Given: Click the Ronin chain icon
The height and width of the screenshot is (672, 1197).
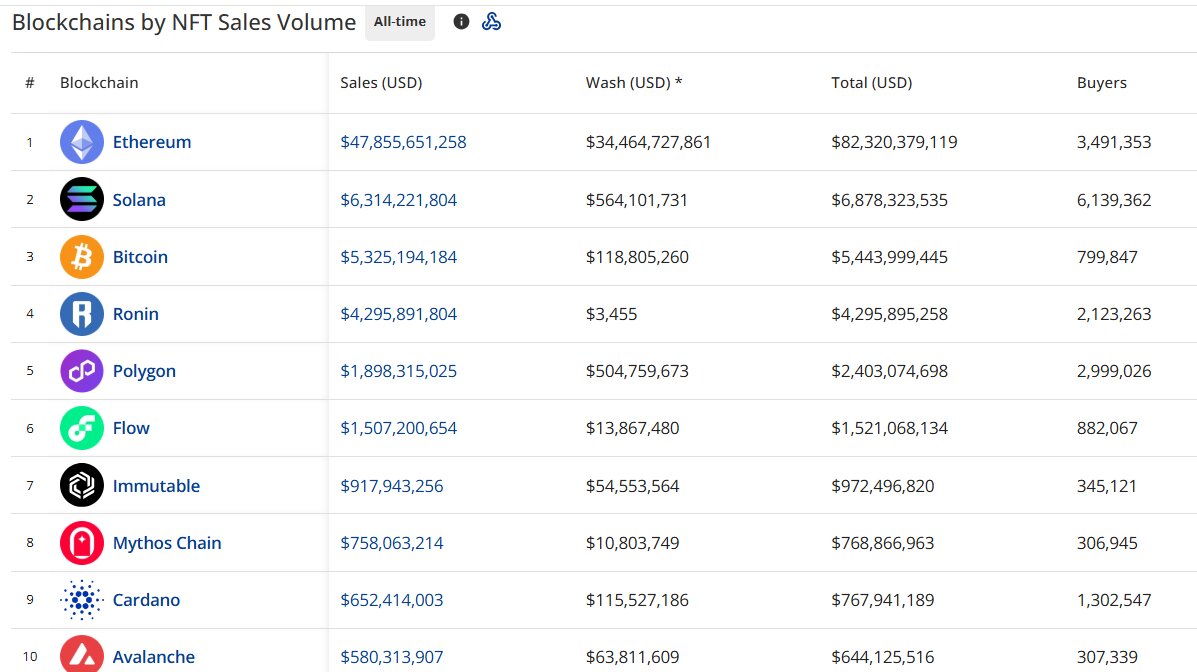Looking at the screenshot, I should tap(81, 313).
